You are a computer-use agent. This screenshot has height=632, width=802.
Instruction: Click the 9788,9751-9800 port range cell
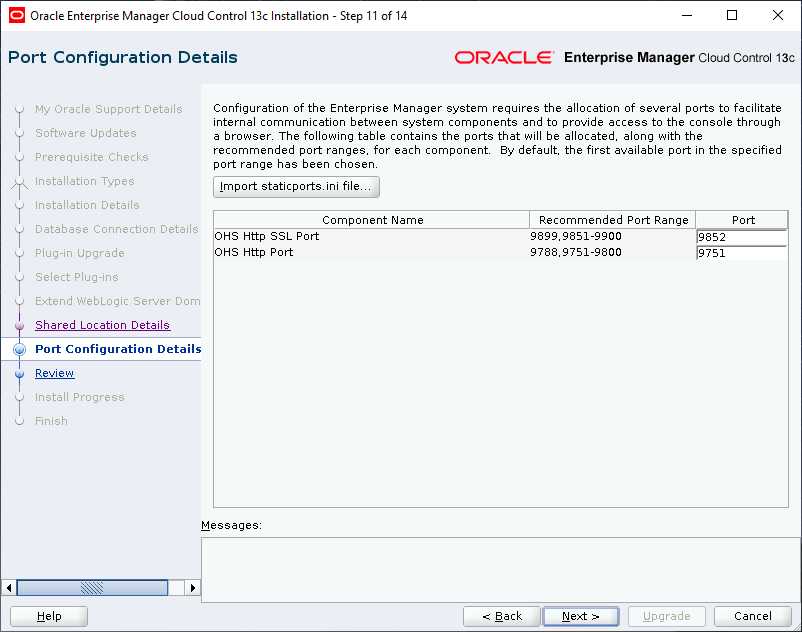click(x=576, y=252)
